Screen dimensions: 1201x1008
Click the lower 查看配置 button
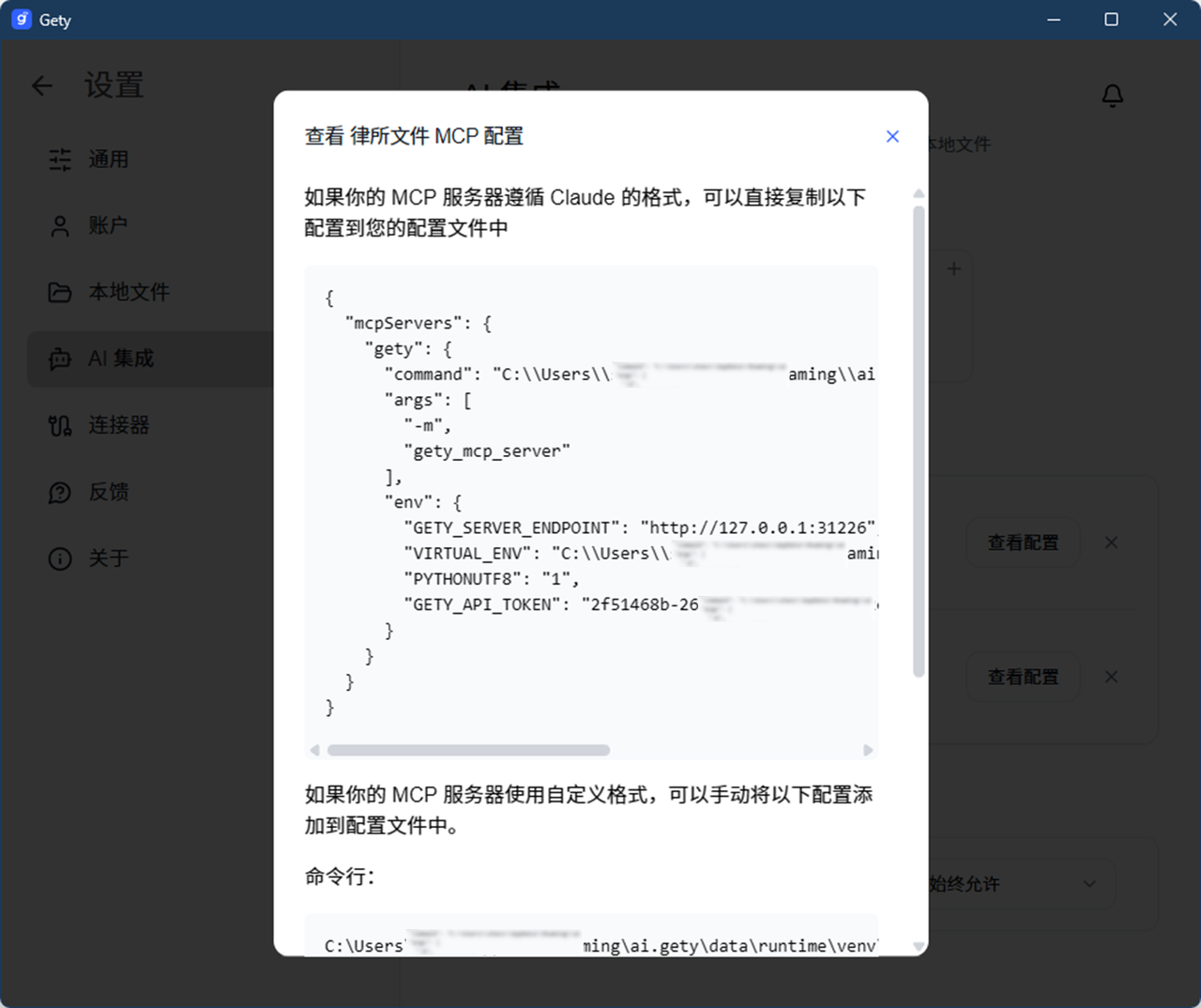coord(1023,677)
